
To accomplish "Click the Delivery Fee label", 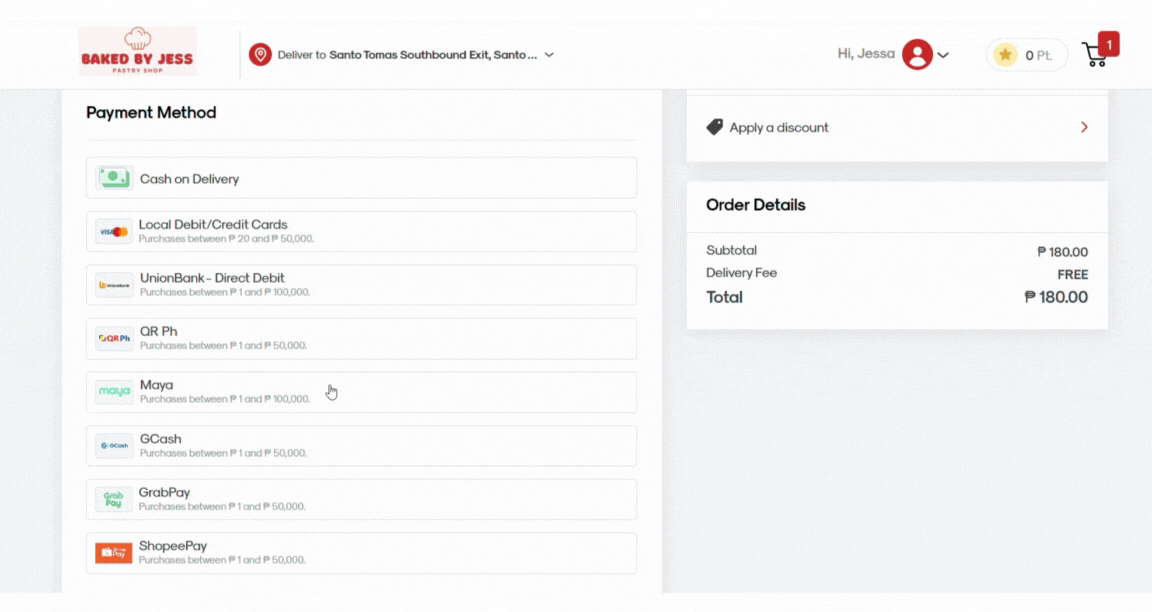I will tap(741, 273).
